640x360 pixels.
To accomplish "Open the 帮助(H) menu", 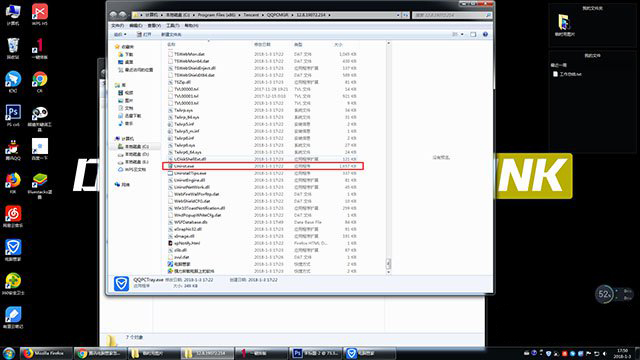I will (191, 25).
